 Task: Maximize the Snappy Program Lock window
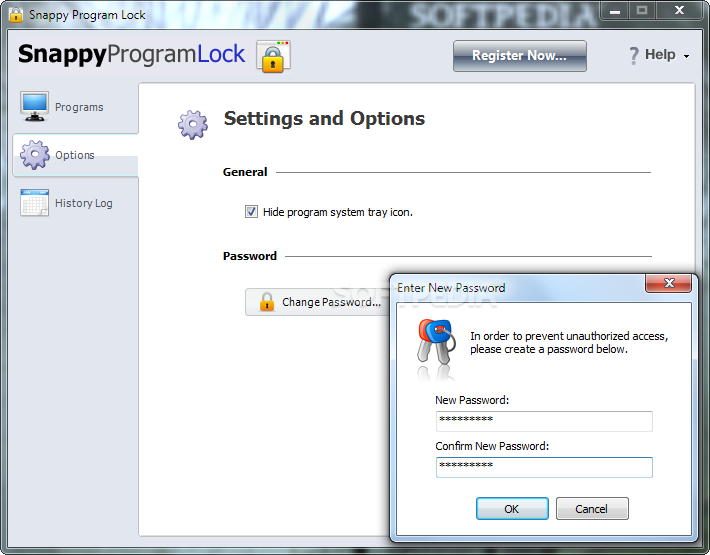click(x=642, y=10)
